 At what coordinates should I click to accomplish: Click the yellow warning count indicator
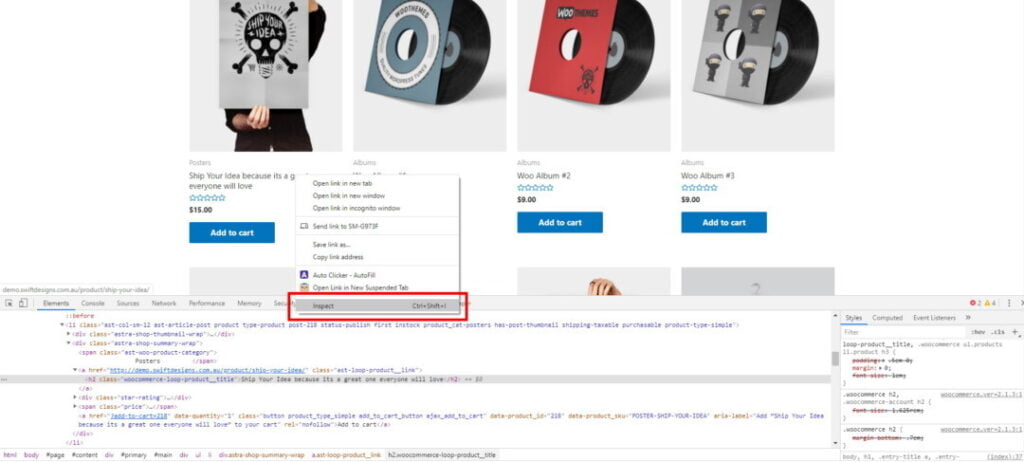[988, 303]
